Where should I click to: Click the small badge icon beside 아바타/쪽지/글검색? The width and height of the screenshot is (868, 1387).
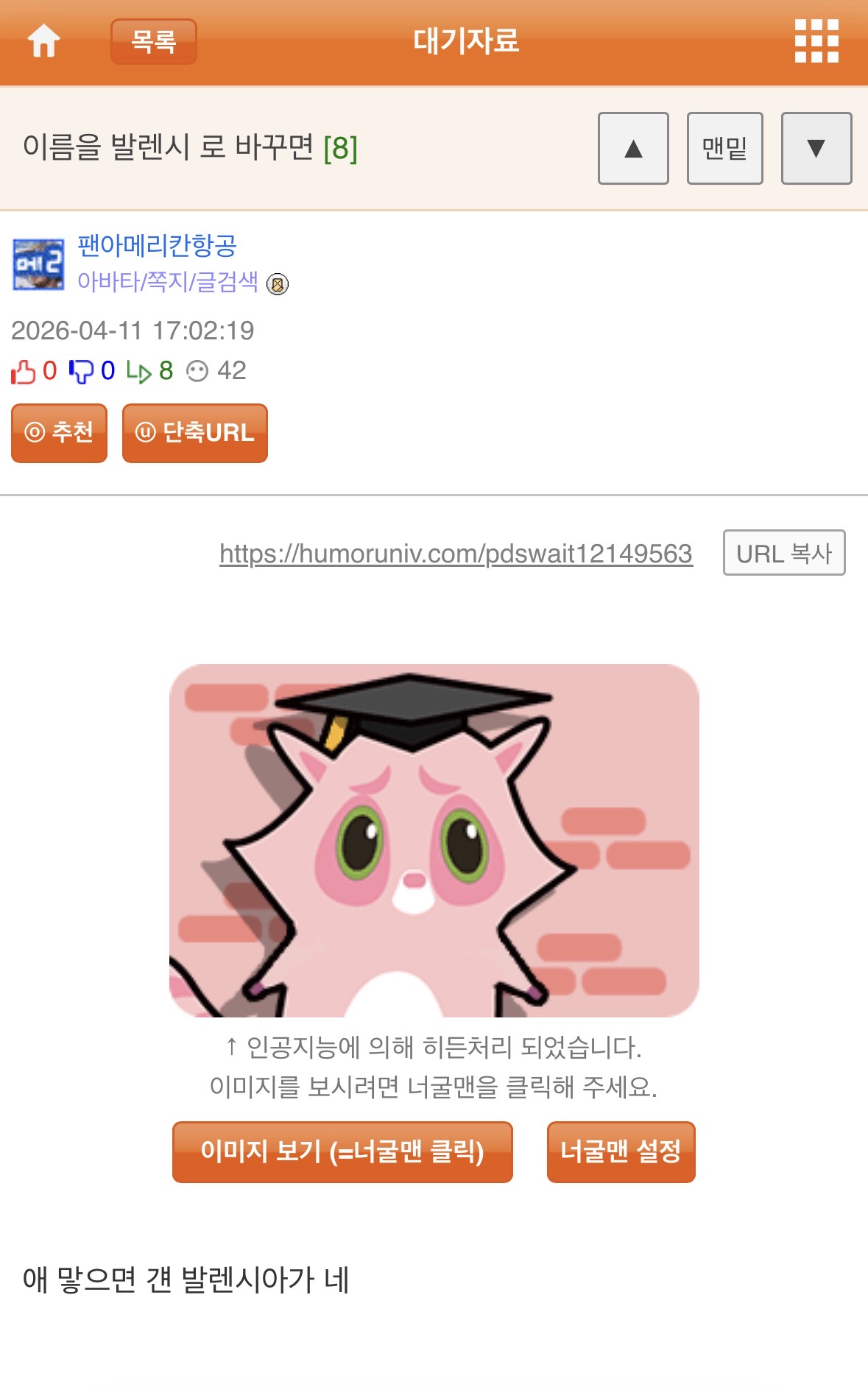pyautogui.click(x=278, y=284)
